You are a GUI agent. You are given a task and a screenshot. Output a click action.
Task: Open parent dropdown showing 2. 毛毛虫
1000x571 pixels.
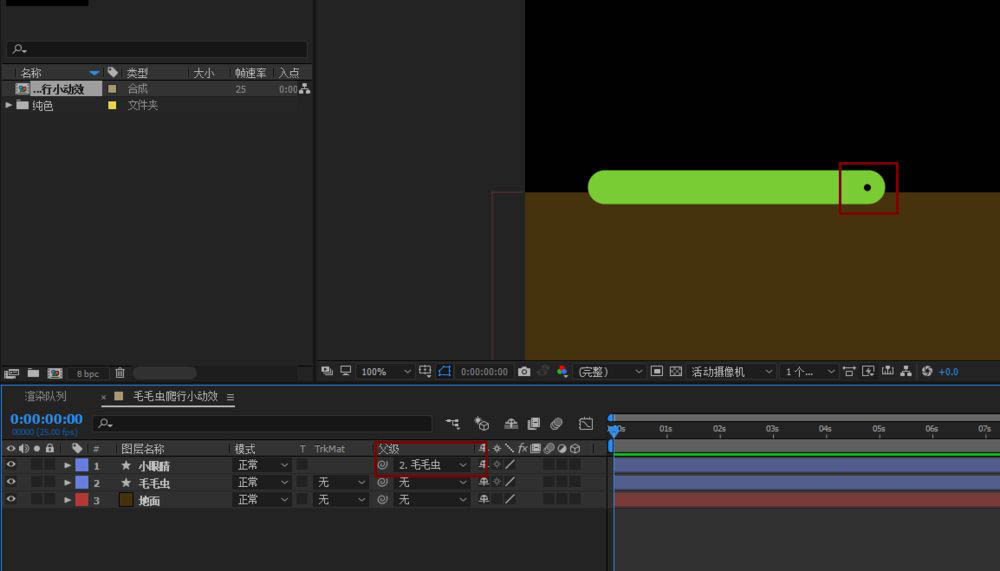click(x=432, y=465)
